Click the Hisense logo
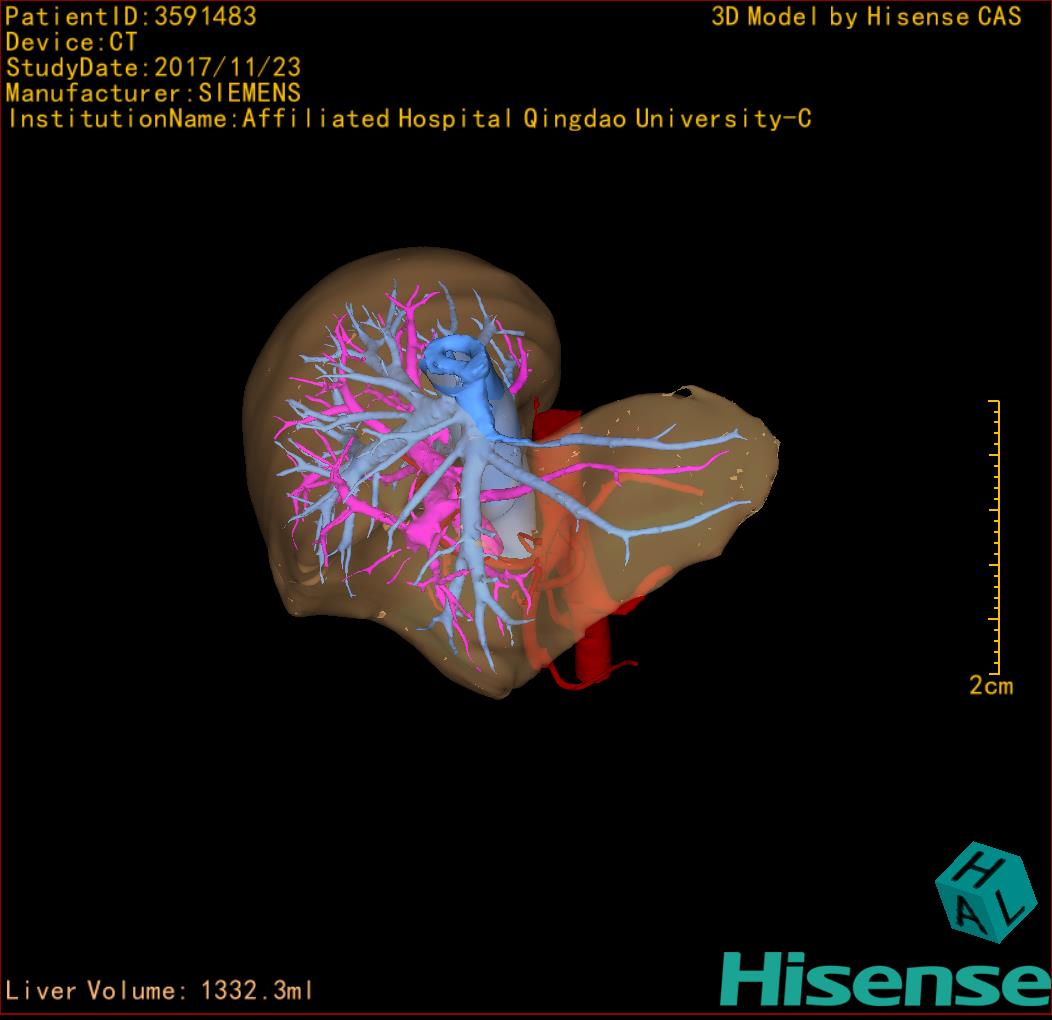1052x1020 pixels. tap(886, 978)
